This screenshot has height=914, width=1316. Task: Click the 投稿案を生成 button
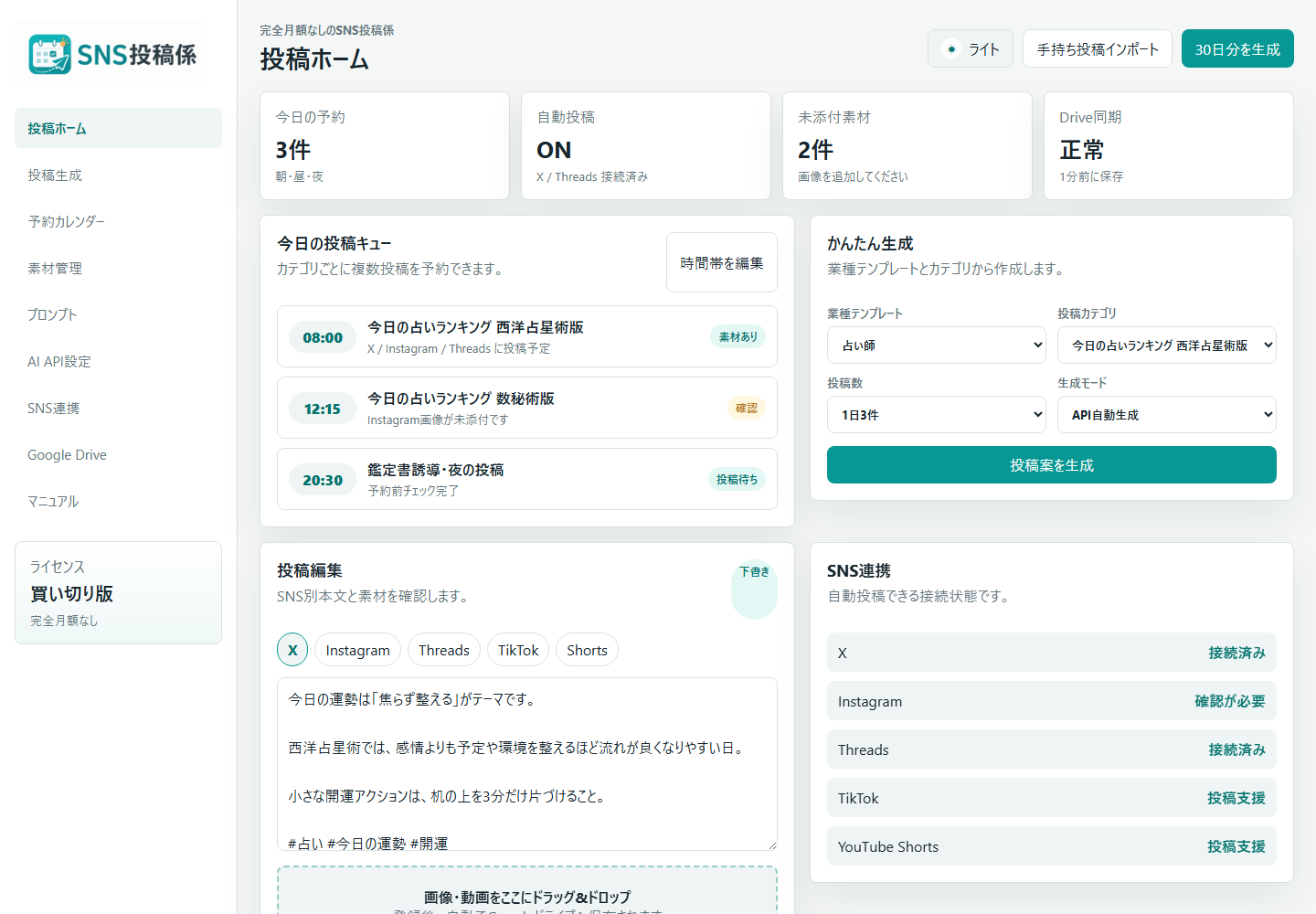point(1052,465)
